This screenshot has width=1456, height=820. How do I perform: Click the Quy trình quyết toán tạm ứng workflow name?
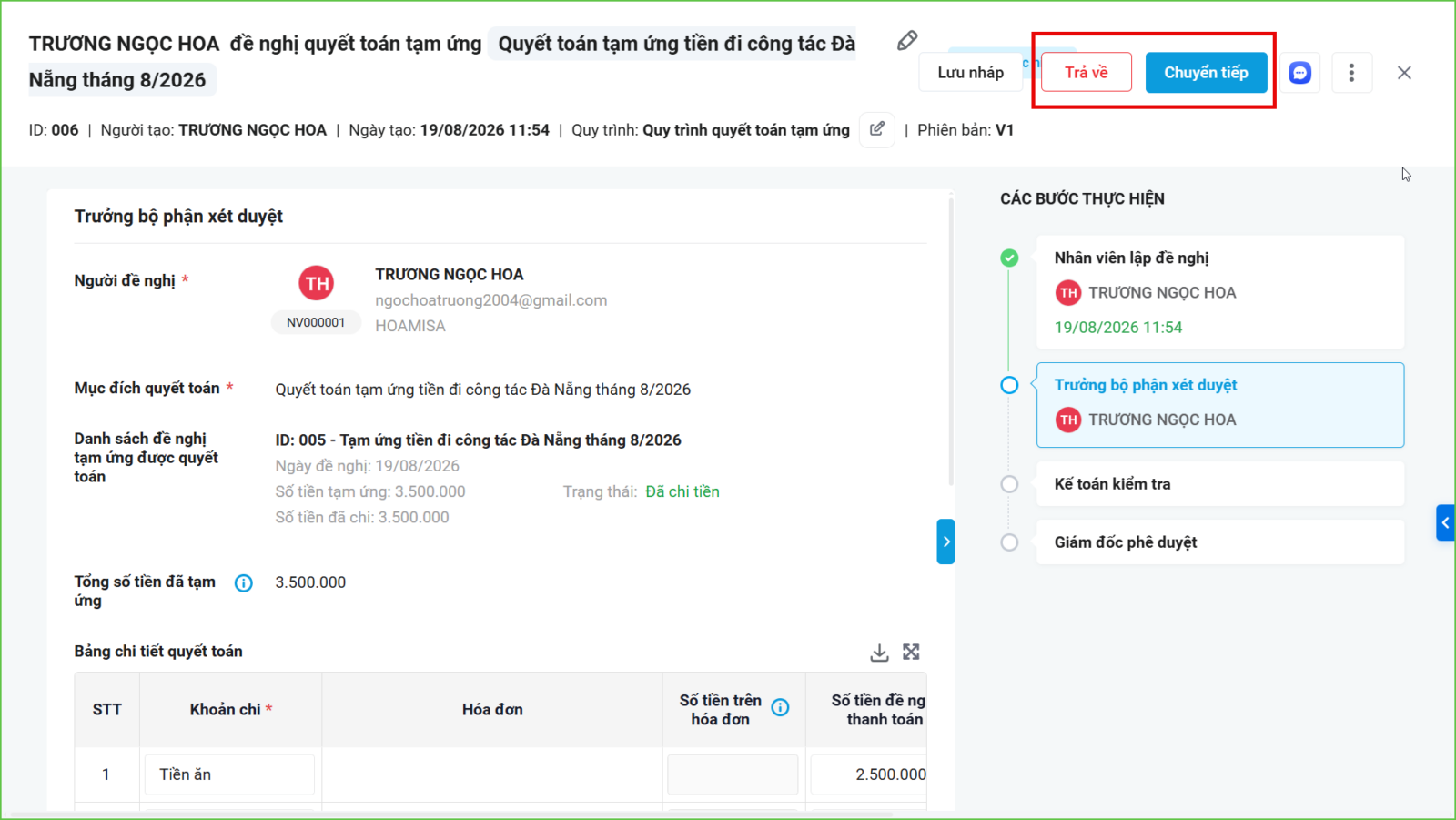click(x=746, y=130)
